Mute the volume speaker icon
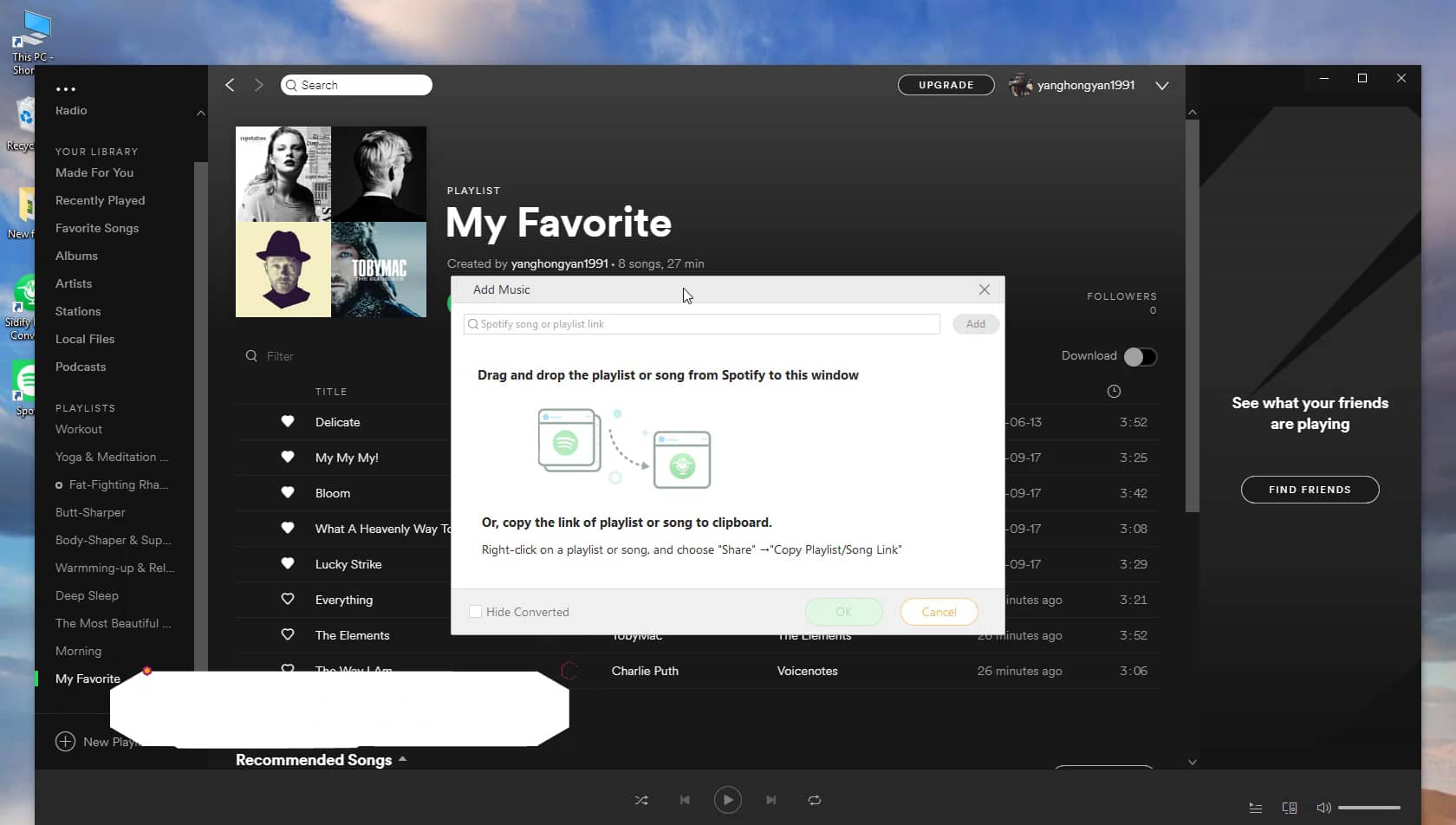This screenshot has height=825, width=1456. click(1323, 807)
